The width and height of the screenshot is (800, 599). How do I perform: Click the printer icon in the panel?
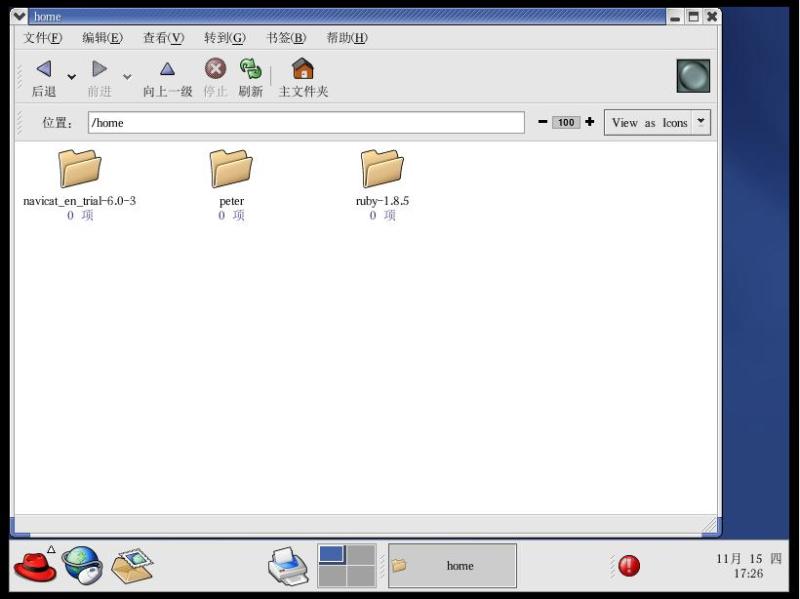pyautogui.click(x=288, y=567)
